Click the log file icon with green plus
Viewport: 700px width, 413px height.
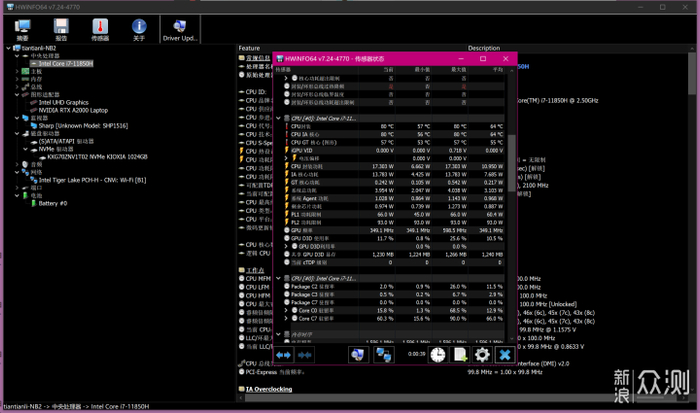(x=460, y=354)
